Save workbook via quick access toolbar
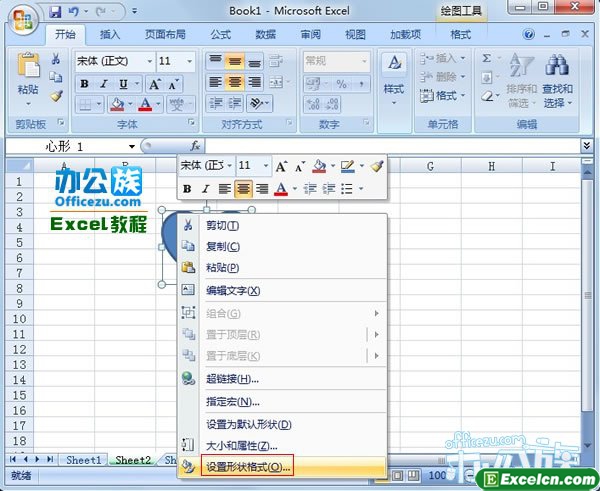This screenshot has width=600, height=491. (x=55, y=12)
